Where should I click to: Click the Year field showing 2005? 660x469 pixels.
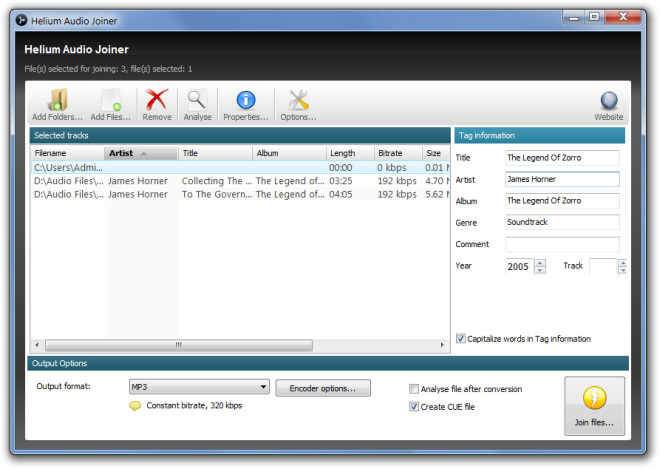(x=519, y=266)
